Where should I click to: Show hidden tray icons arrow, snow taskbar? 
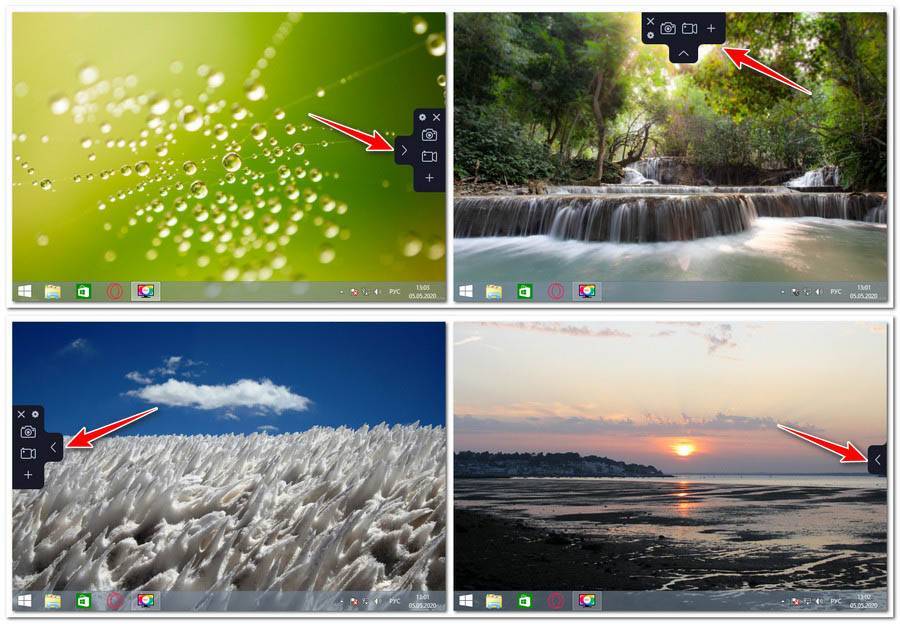[342, 602]
